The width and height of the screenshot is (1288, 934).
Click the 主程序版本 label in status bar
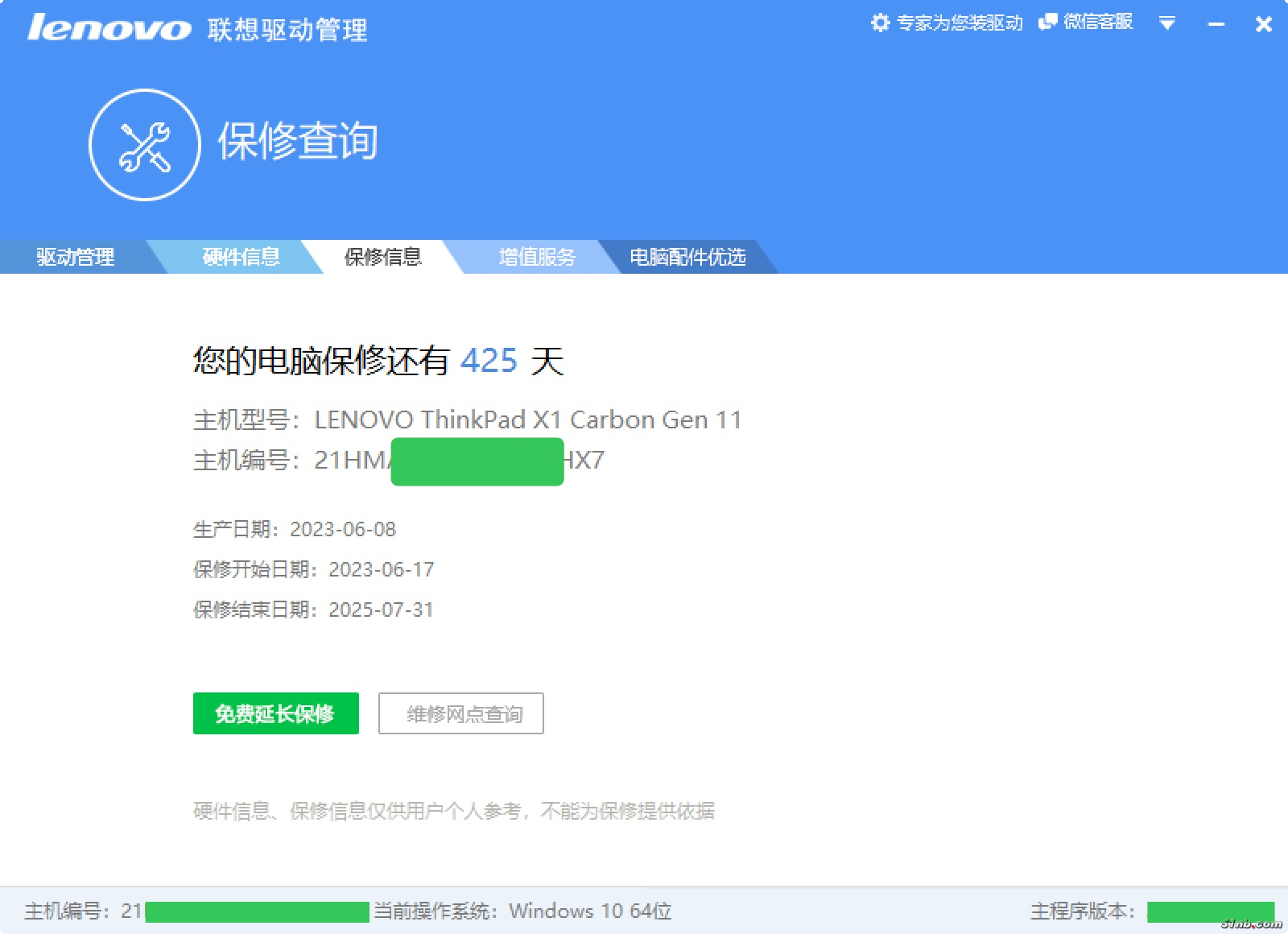(x=1082, y=911)
